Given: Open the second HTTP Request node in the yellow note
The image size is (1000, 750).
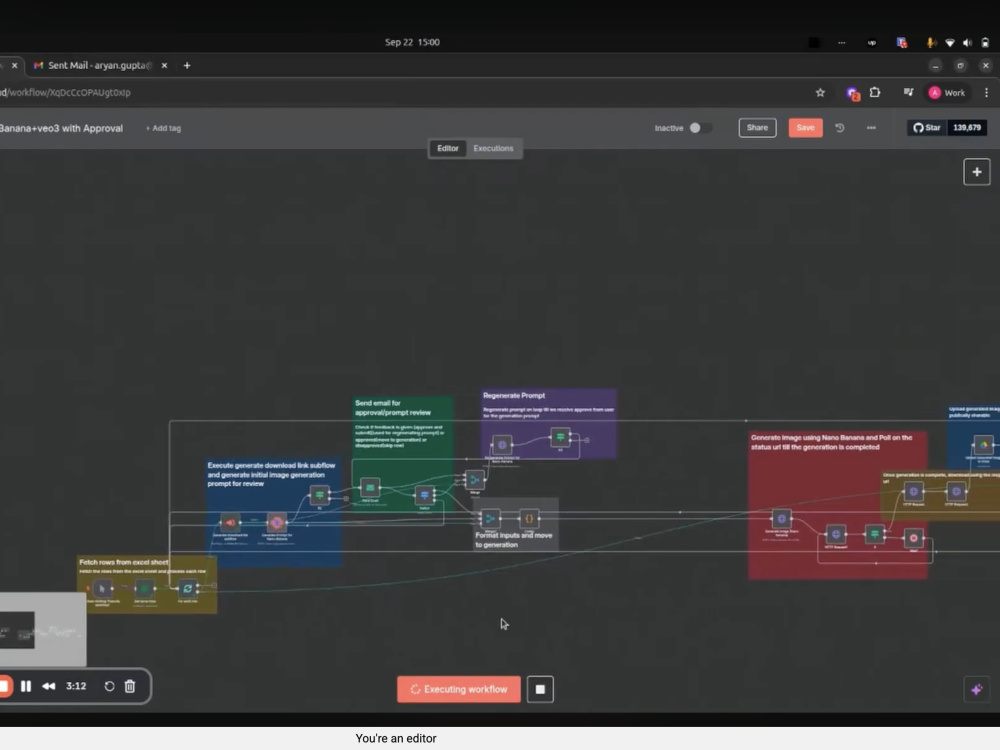Looking at the screenshot, I should point(956,492).
